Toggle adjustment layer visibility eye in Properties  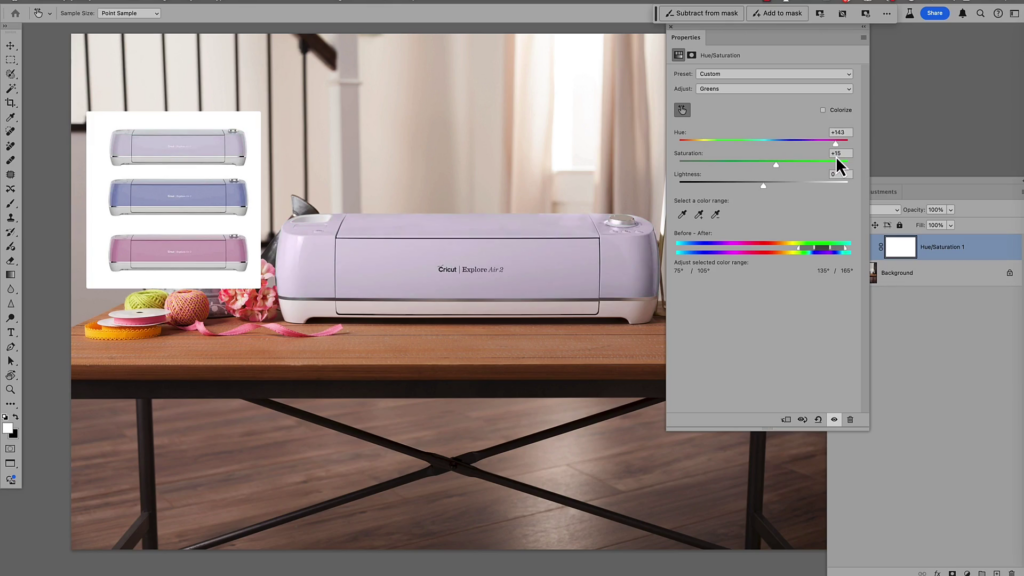(x=834, y=420)
